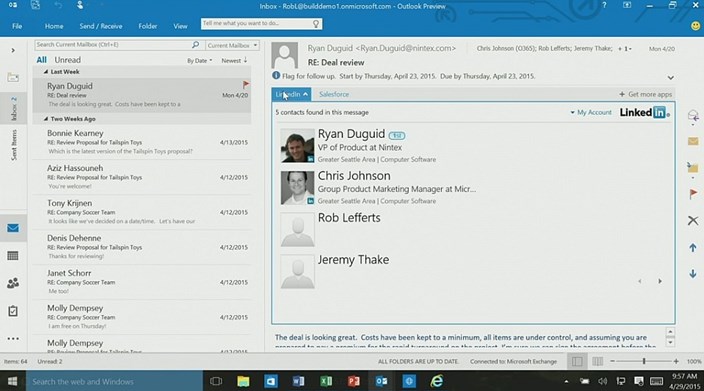Click the flag on Ryan Duguid email
Viewport: 704px width, 391px height.
point(246,84)
